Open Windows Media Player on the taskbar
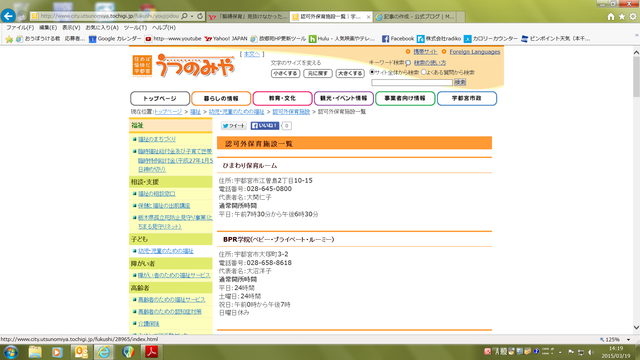Viewport: 640px width, 360px height. click(57, 352)
